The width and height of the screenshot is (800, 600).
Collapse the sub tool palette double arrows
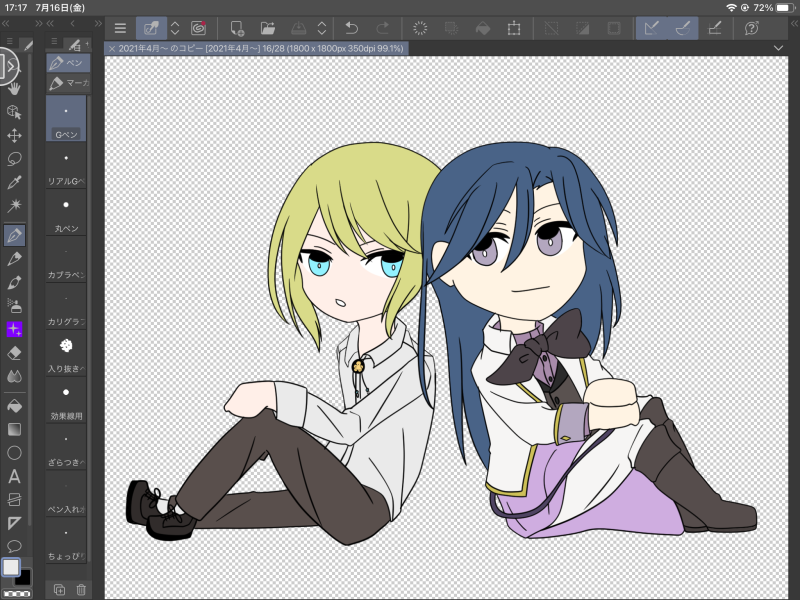pos(50,23)
